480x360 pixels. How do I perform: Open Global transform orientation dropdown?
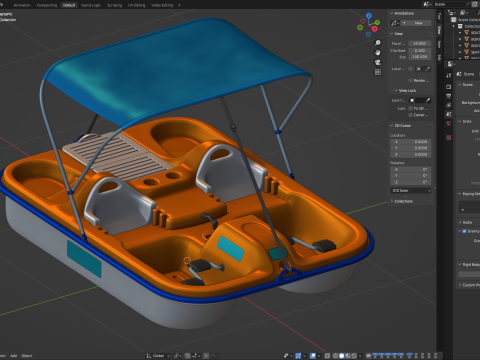click(158, 356)
